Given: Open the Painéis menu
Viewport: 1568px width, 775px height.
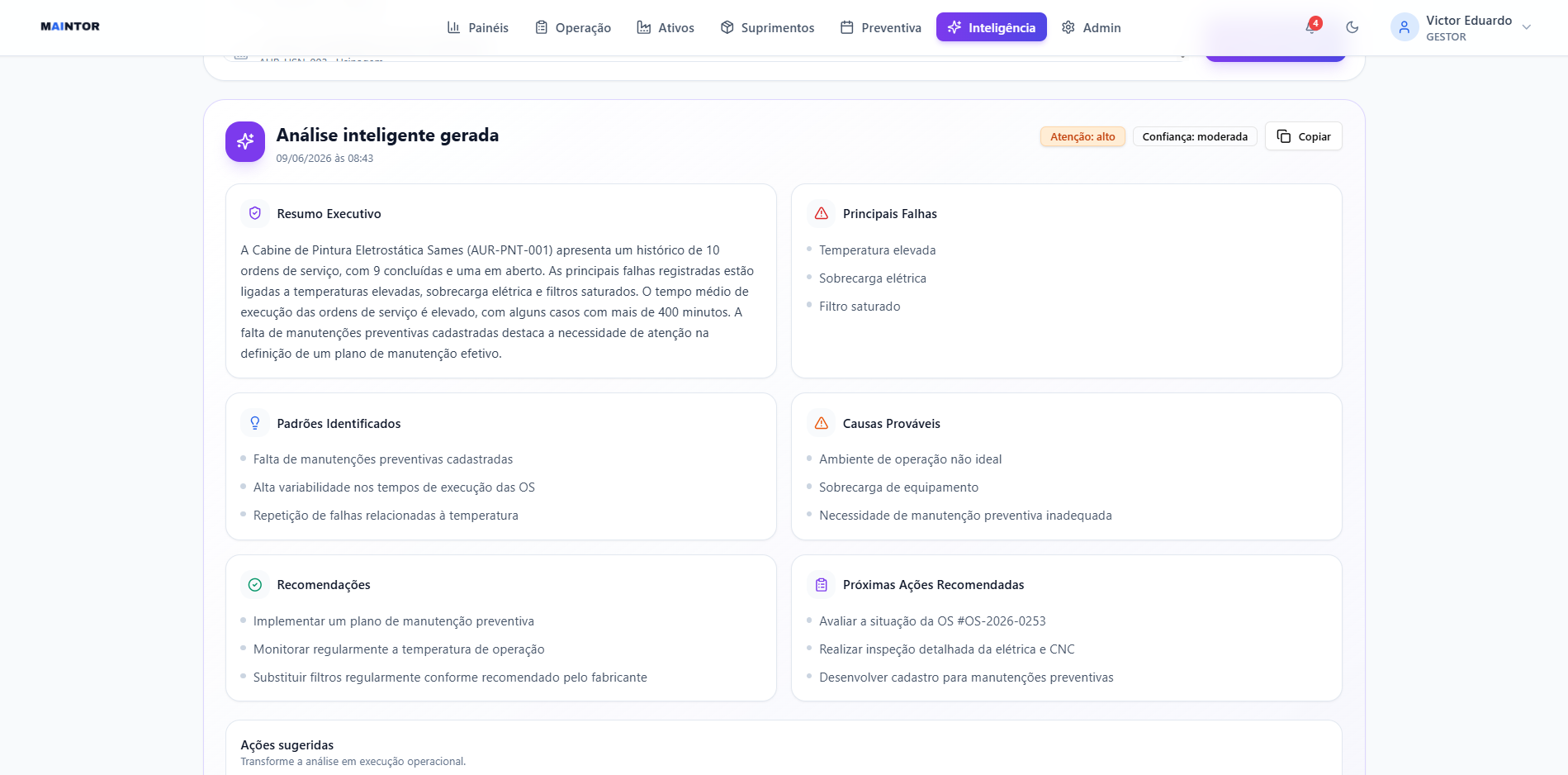Looking at the screenshot, I should point(478,27).
